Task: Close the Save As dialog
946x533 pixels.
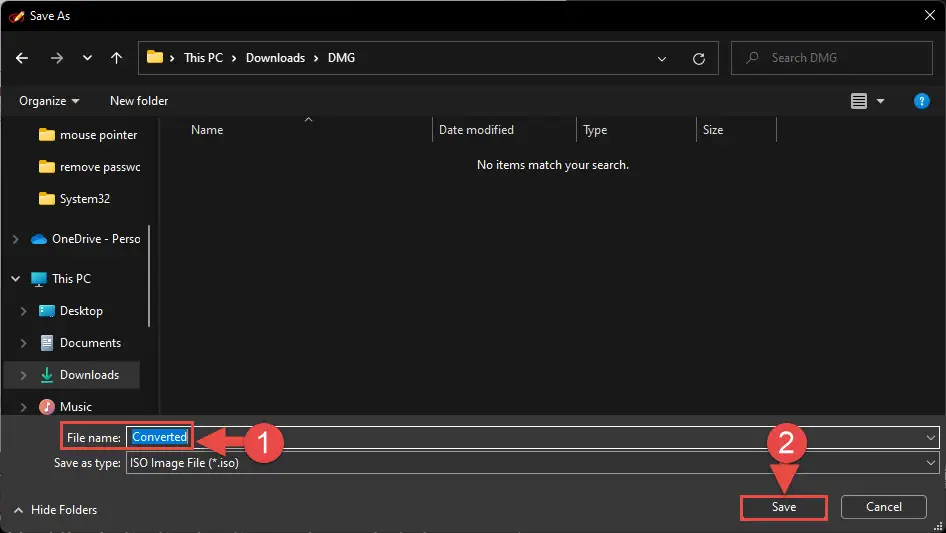Action: pyautogui.click(x=930, y=15)
